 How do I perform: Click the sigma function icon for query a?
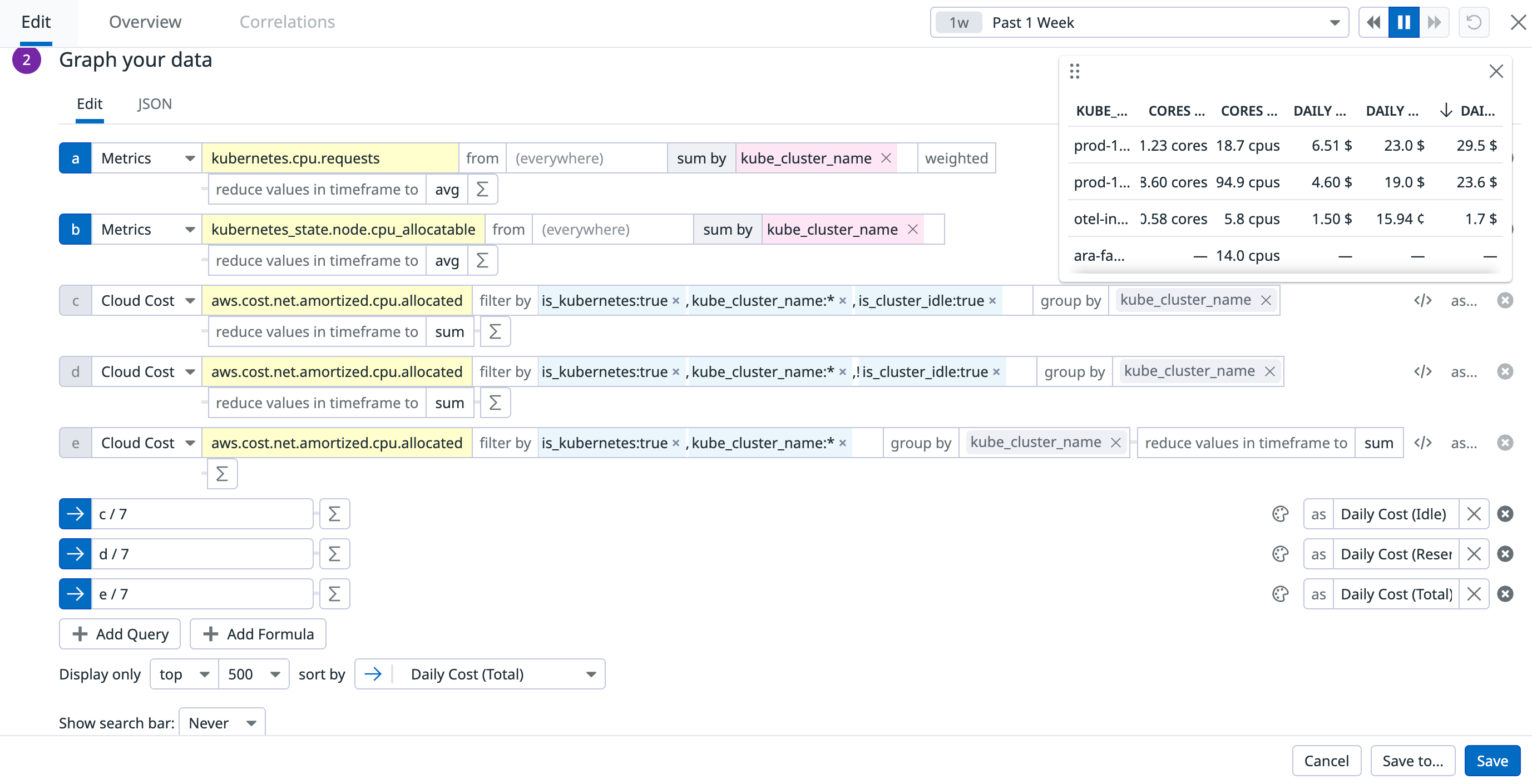tap(482, 190)
